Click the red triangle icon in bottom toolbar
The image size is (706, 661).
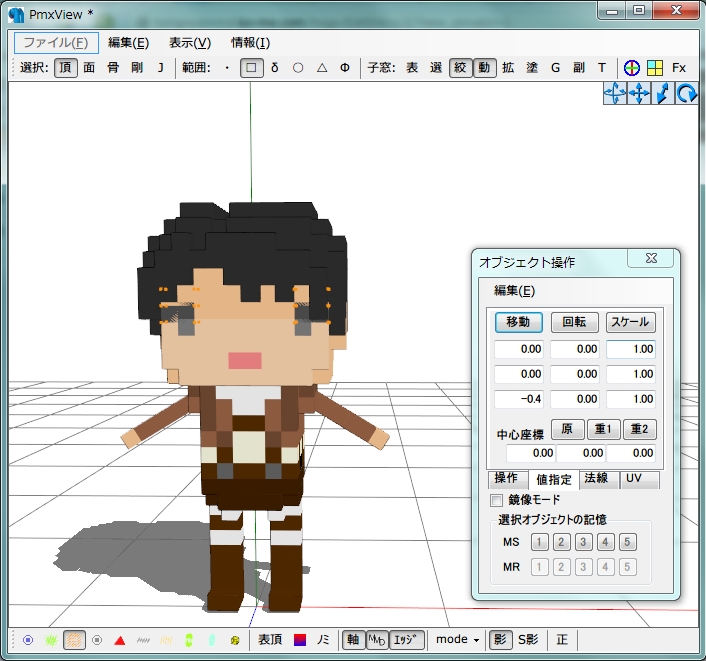coord(119,640)
